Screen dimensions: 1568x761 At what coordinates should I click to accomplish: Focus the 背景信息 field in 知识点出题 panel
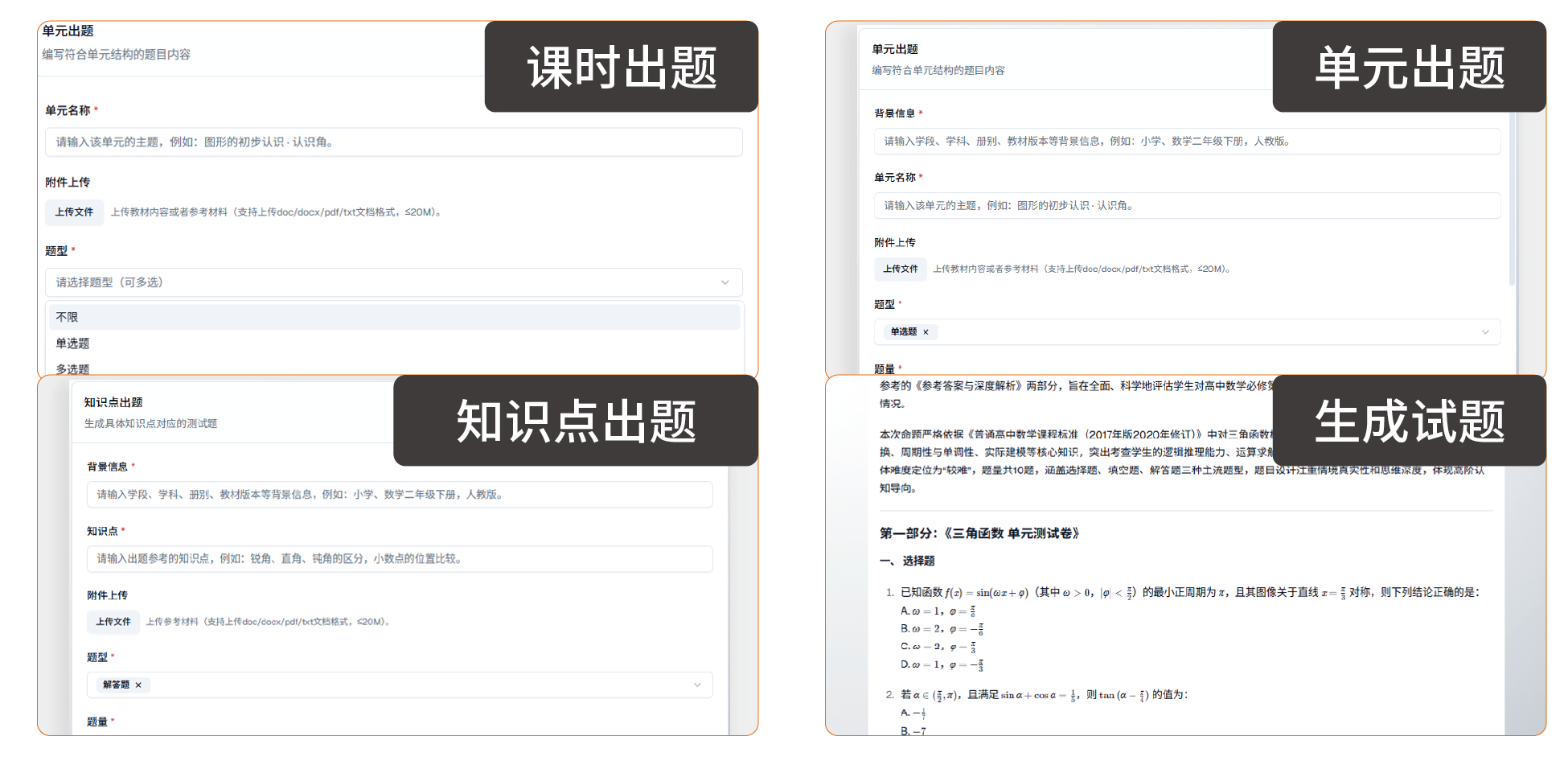click(x=399, y=495)
